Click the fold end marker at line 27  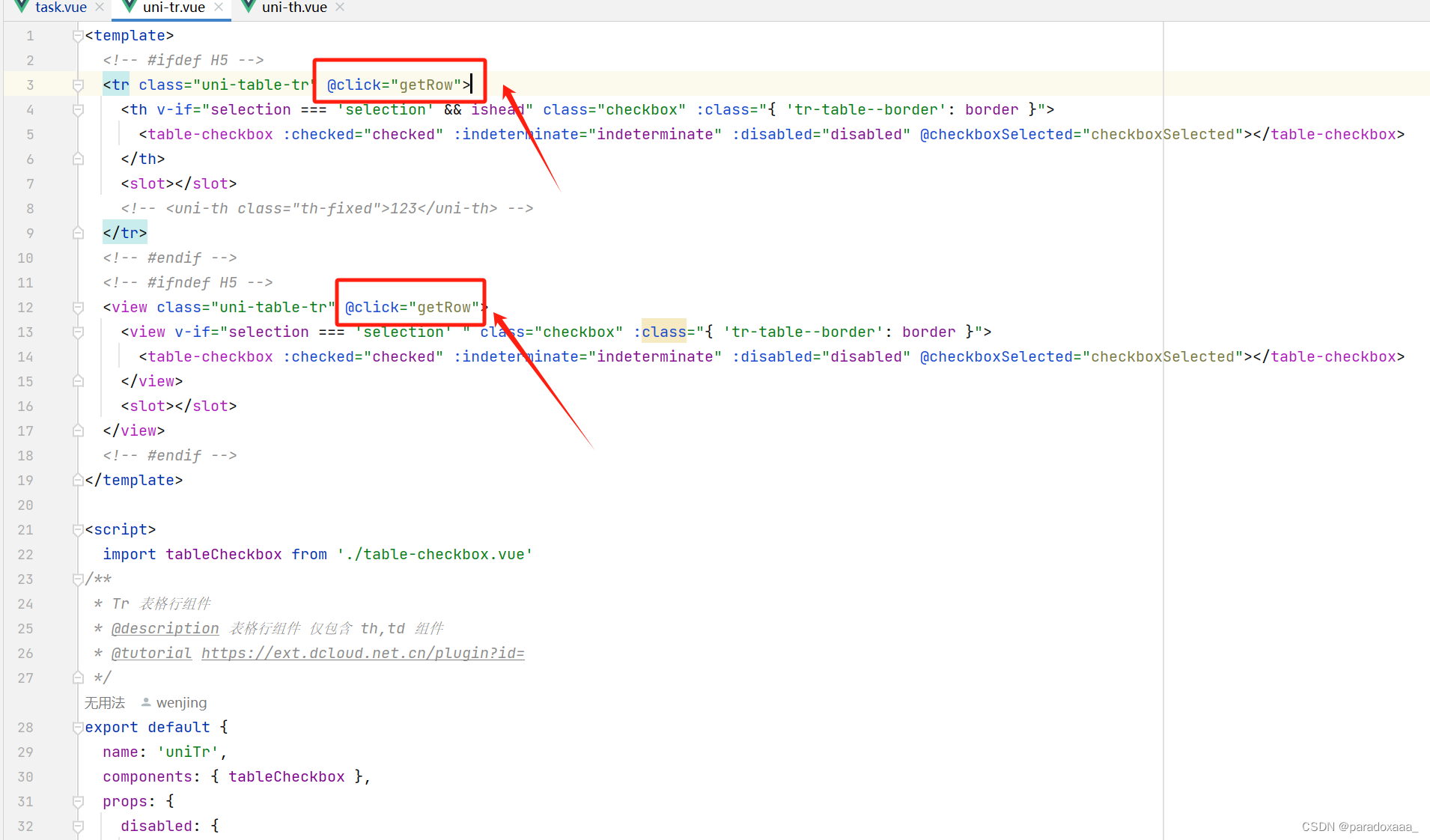pos(78,678)
